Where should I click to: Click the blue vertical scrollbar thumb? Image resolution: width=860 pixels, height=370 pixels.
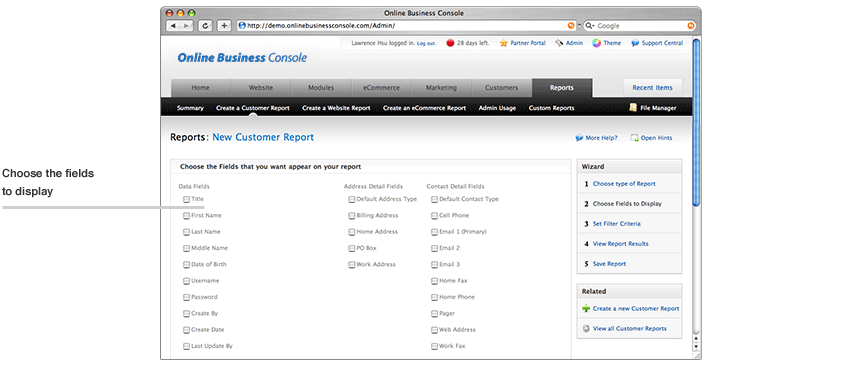[x=696, y=122]
